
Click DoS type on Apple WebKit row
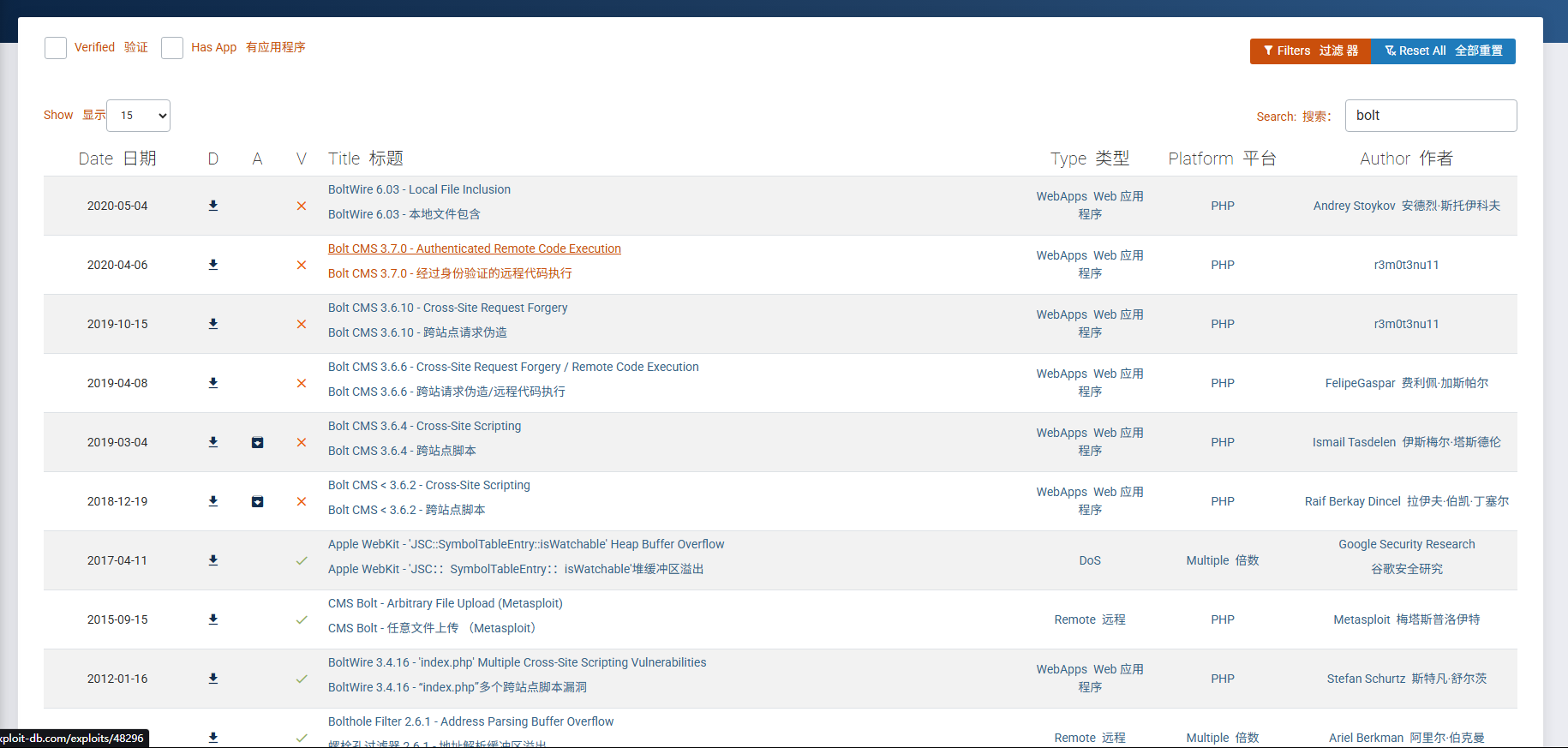1090,560
